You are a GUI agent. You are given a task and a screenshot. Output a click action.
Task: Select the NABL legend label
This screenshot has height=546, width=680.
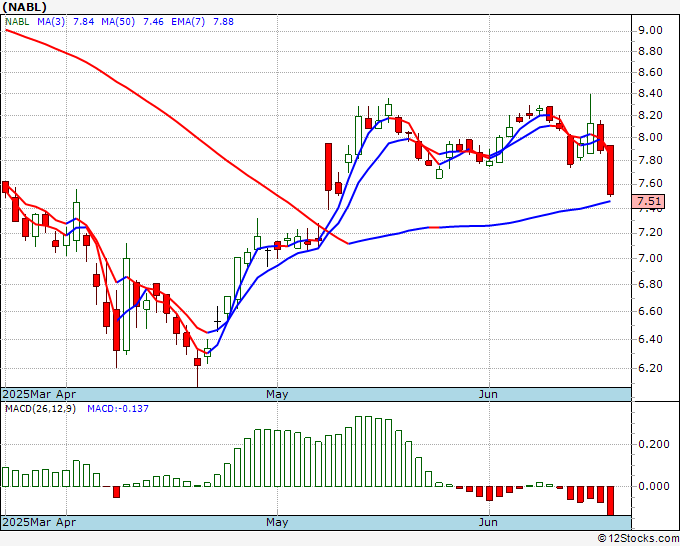[x=17, y=22]
